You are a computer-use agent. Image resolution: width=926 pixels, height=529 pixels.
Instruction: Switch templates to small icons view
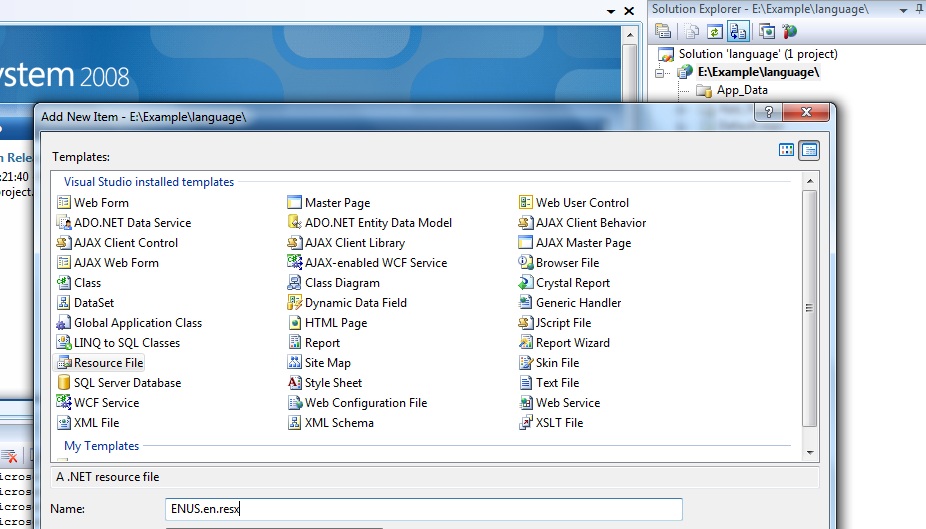809,150
